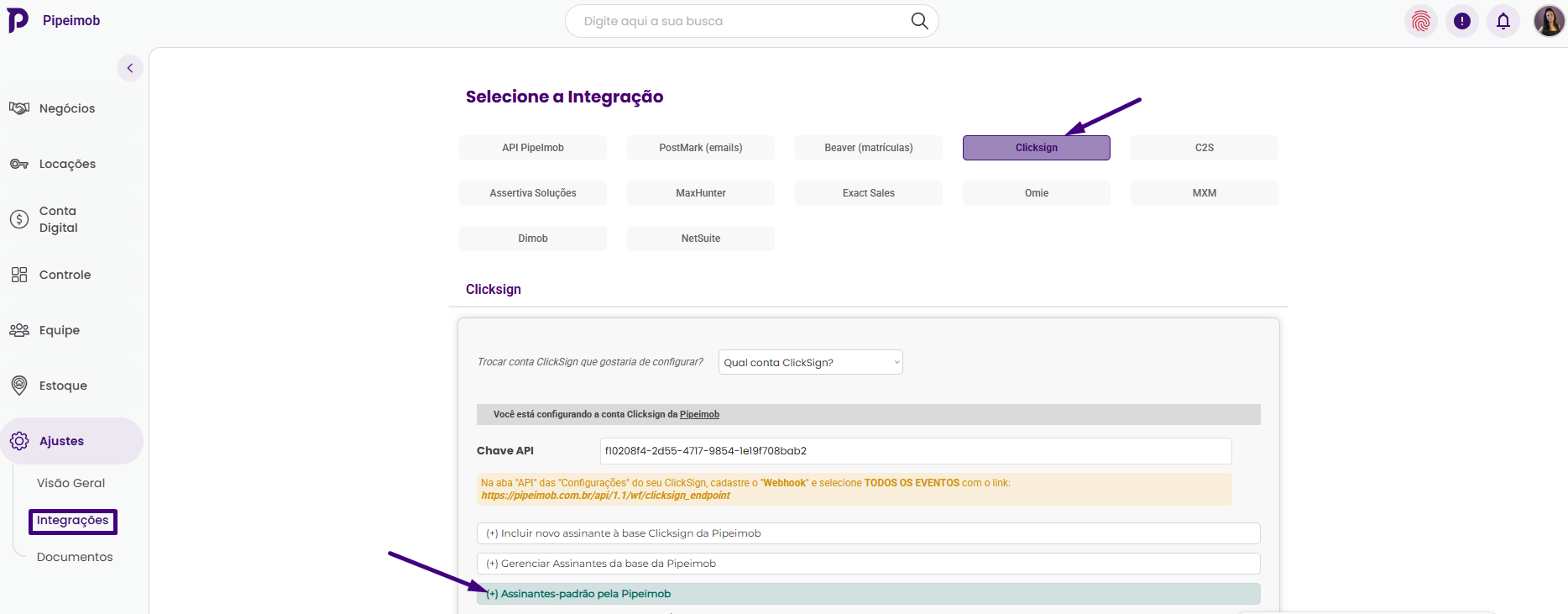Select the Clicksign integration button
Screen dimensions: 1568x614
pos(1036,148)
